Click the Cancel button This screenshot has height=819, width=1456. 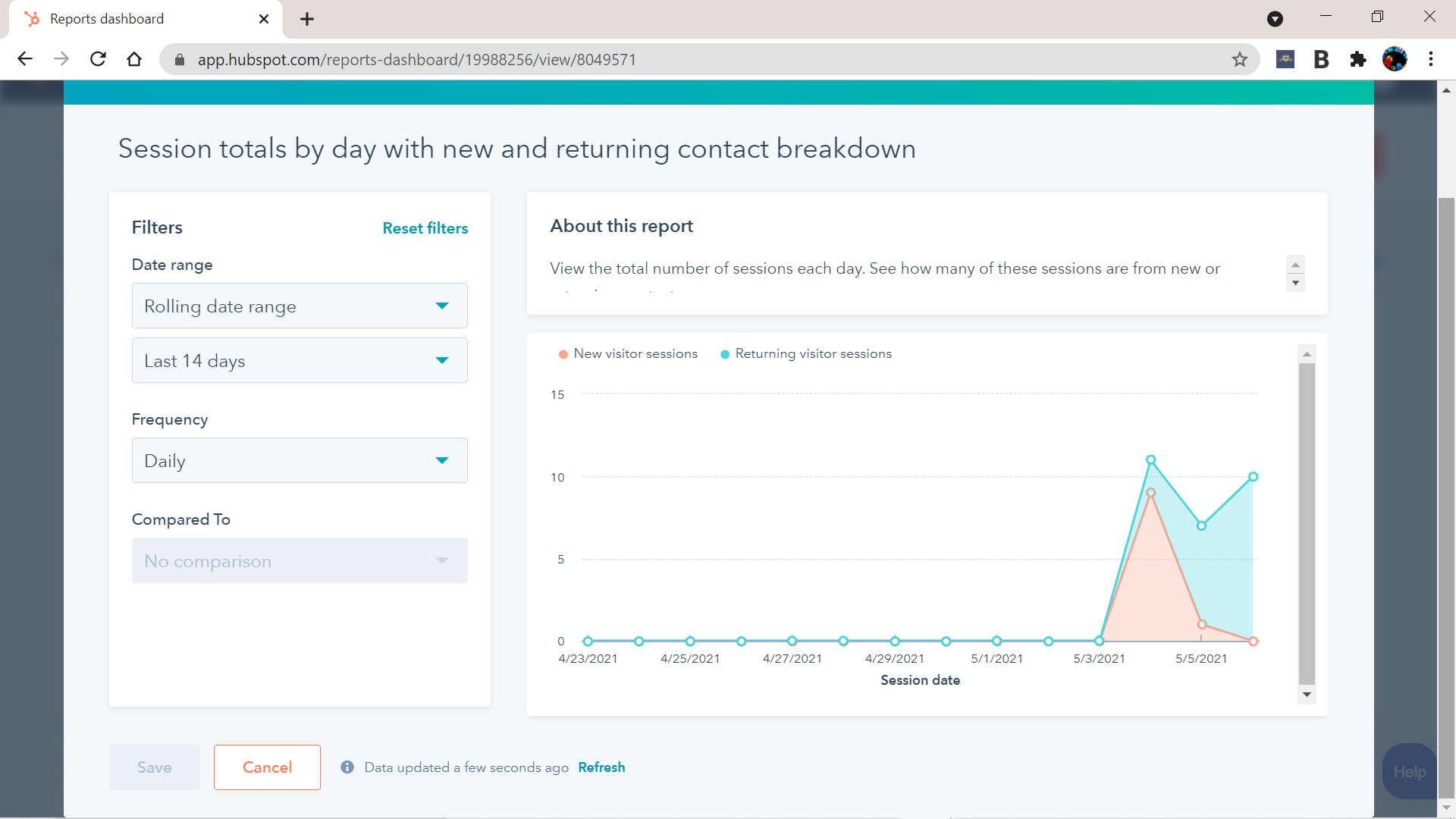coord(267,767)
